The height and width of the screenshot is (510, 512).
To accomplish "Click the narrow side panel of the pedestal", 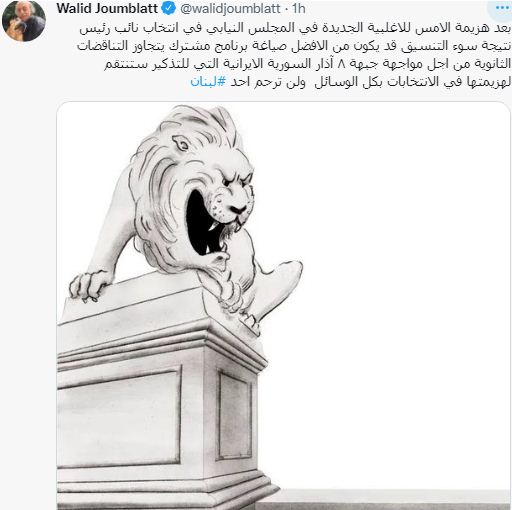I will tap(235, 413).
